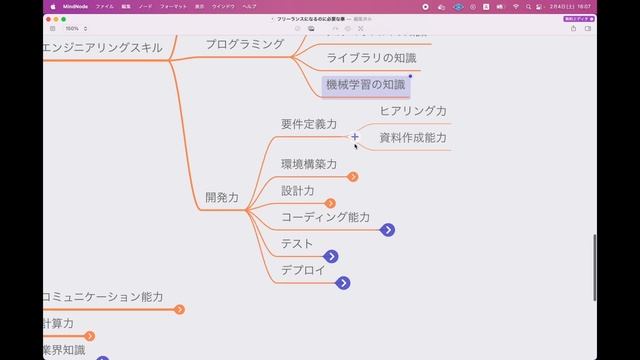Expand the デプロイ node chevron
640x360 pixels.
343,283
